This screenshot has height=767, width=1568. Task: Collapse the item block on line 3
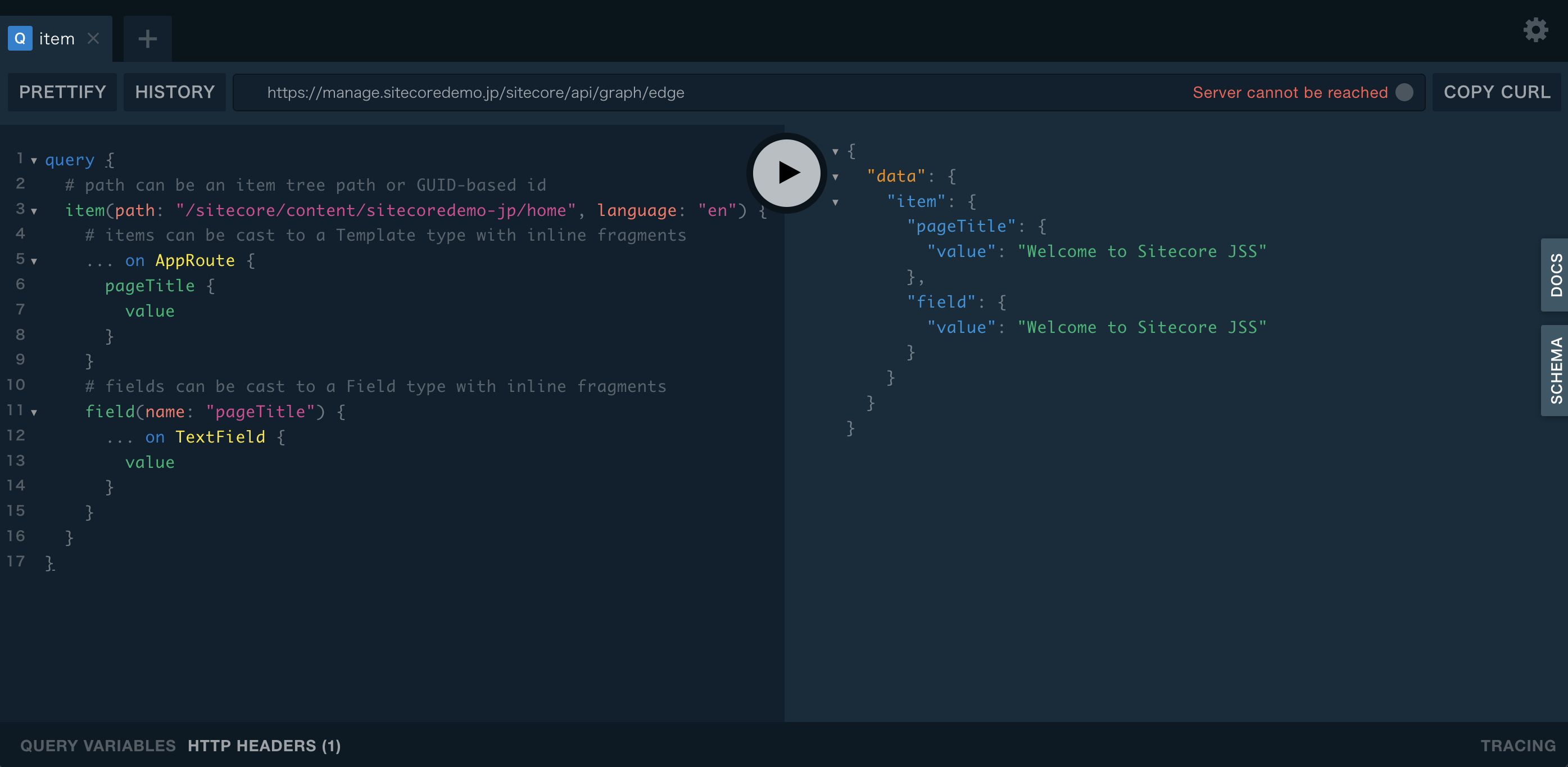[34, 211]
